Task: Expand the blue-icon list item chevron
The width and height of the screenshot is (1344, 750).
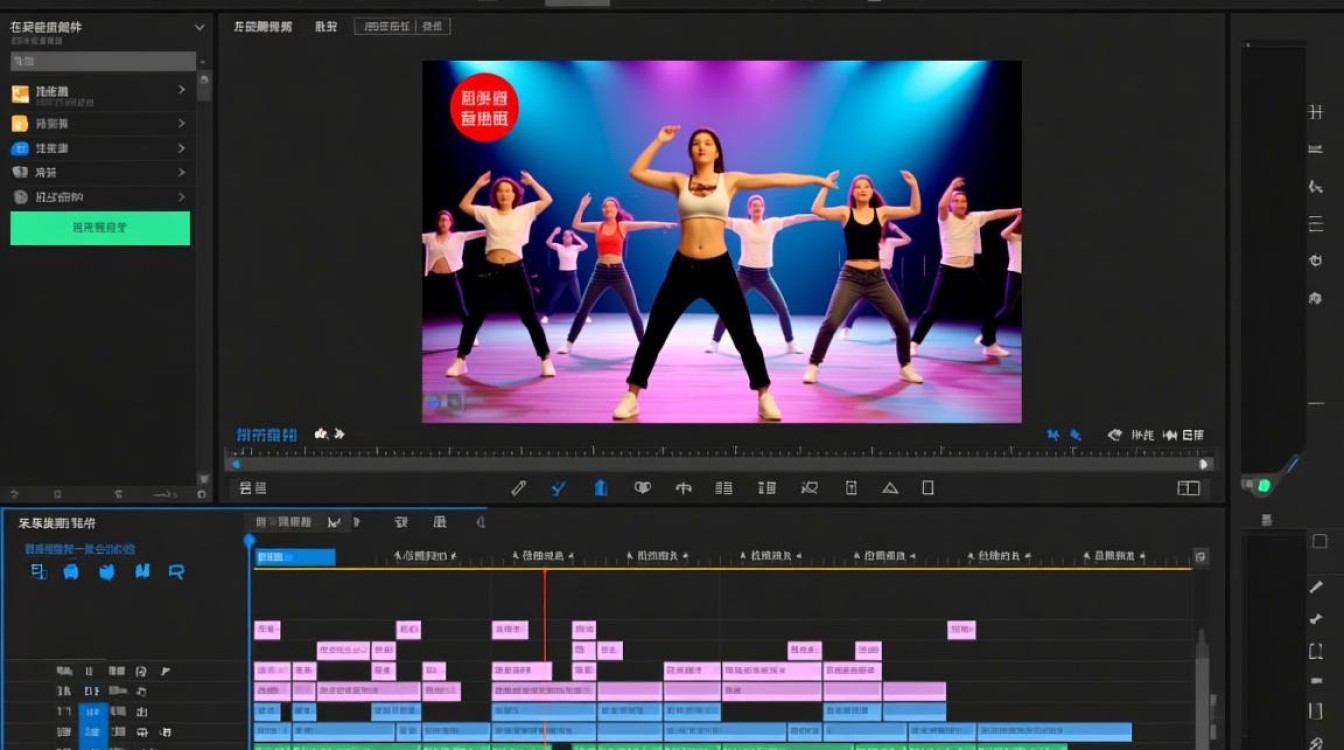Action: pos(181,148)
